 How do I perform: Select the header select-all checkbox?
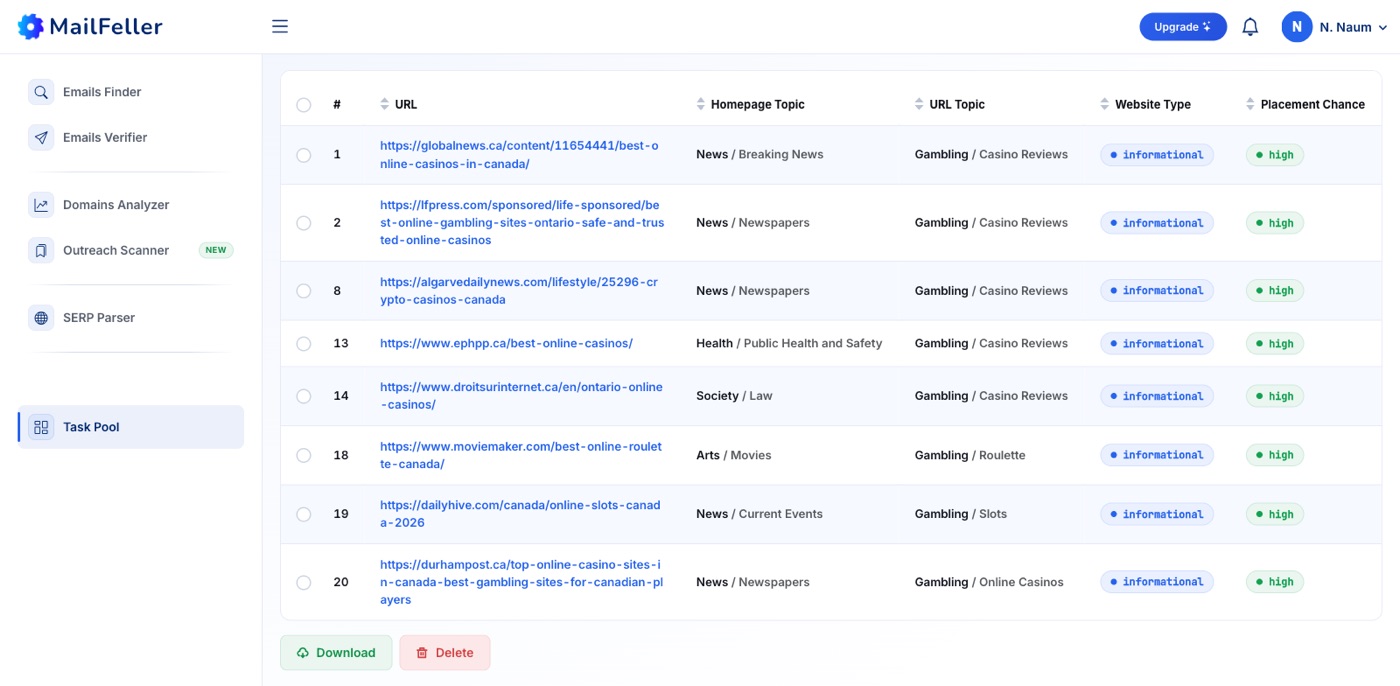304,105
